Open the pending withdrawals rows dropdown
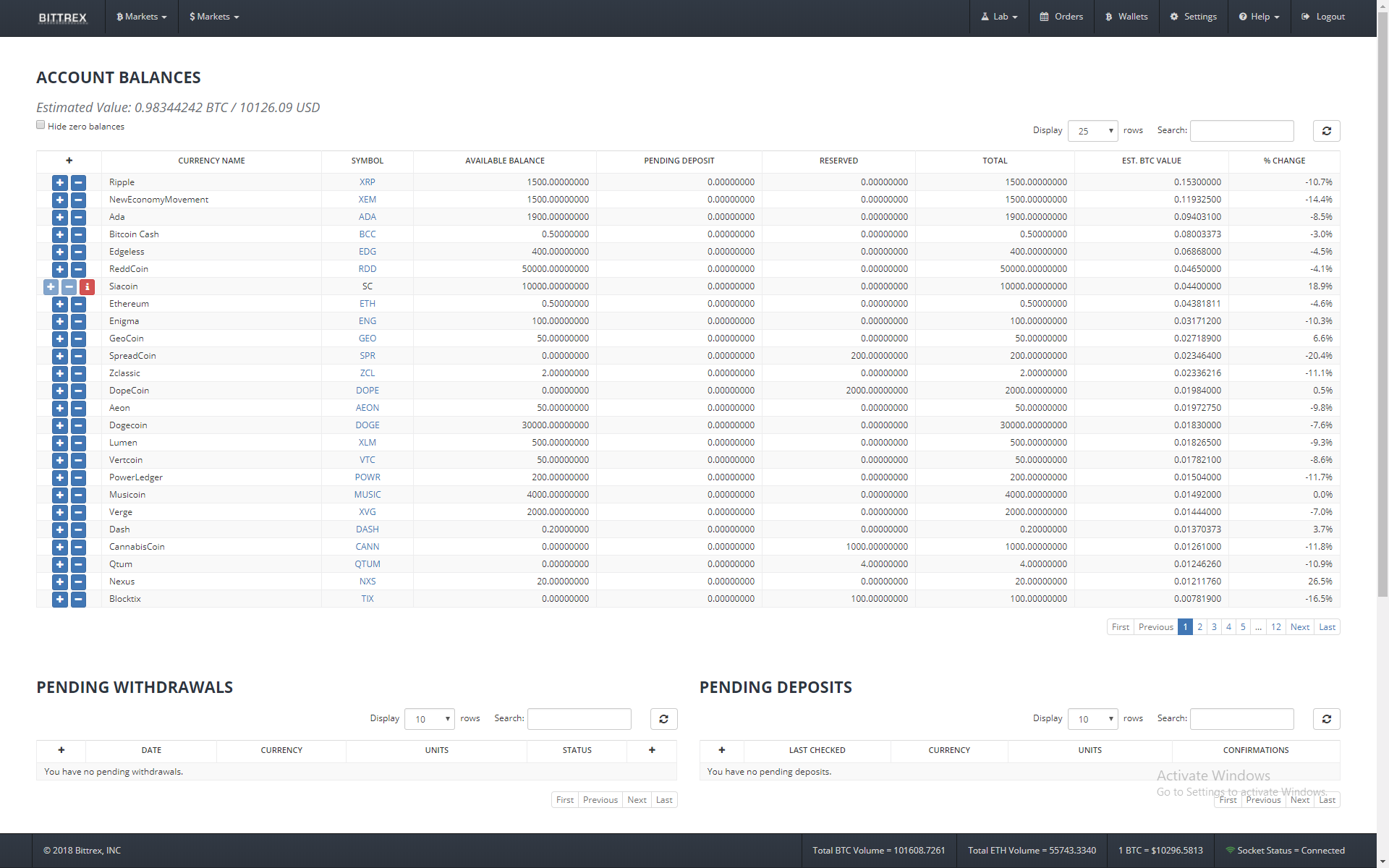1389x868 pixels. coord(429,719)
